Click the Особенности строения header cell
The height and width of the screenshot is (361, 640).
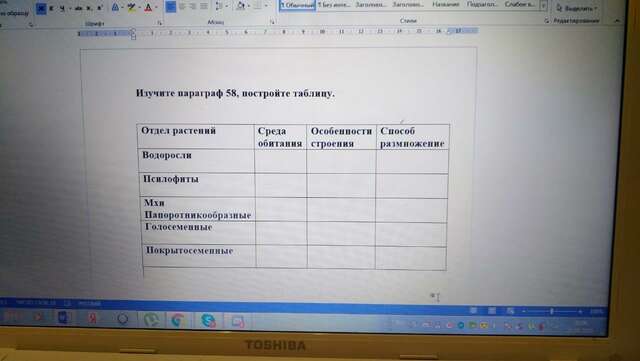(341, 137)
